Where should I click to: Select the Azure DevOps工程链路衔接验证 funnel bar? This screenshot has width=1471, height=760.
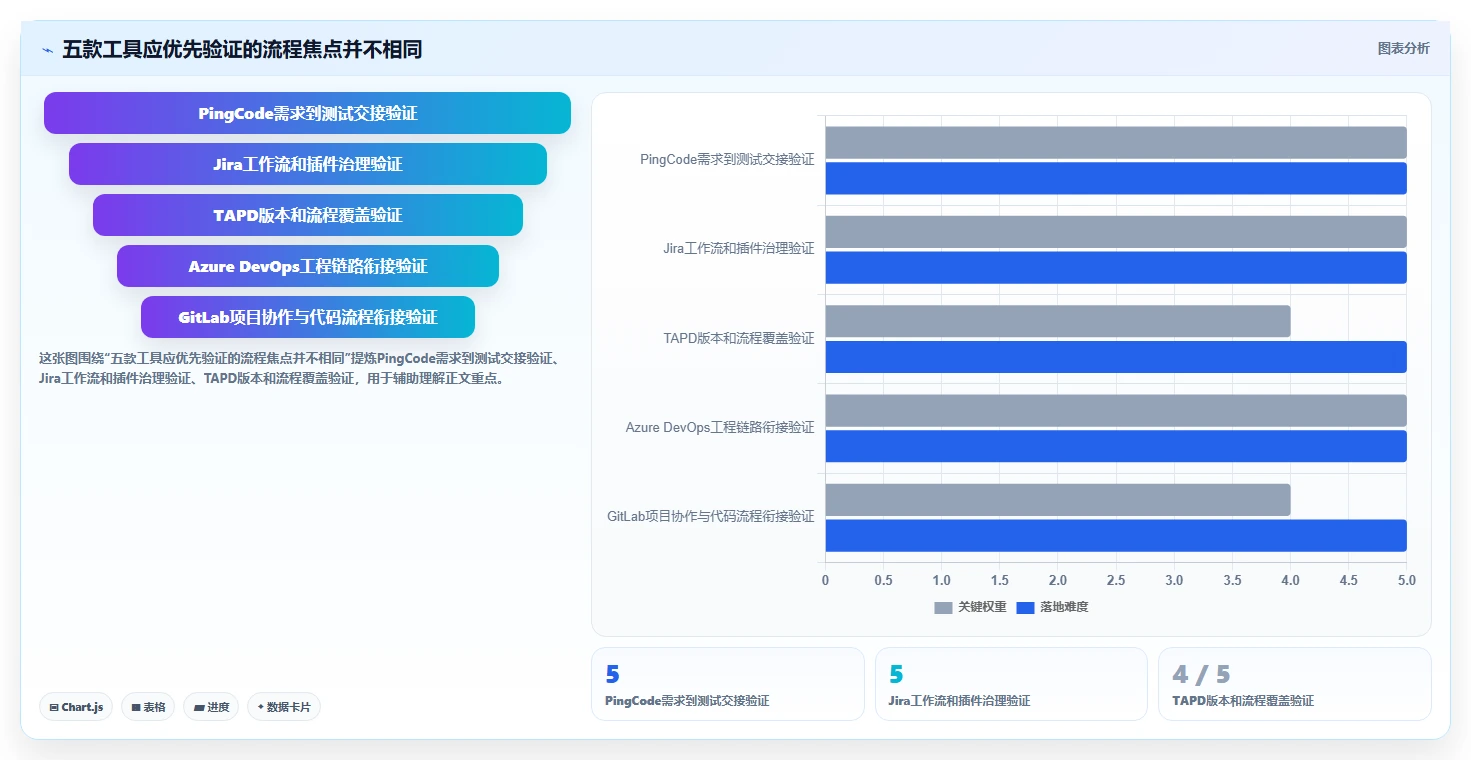308,266
